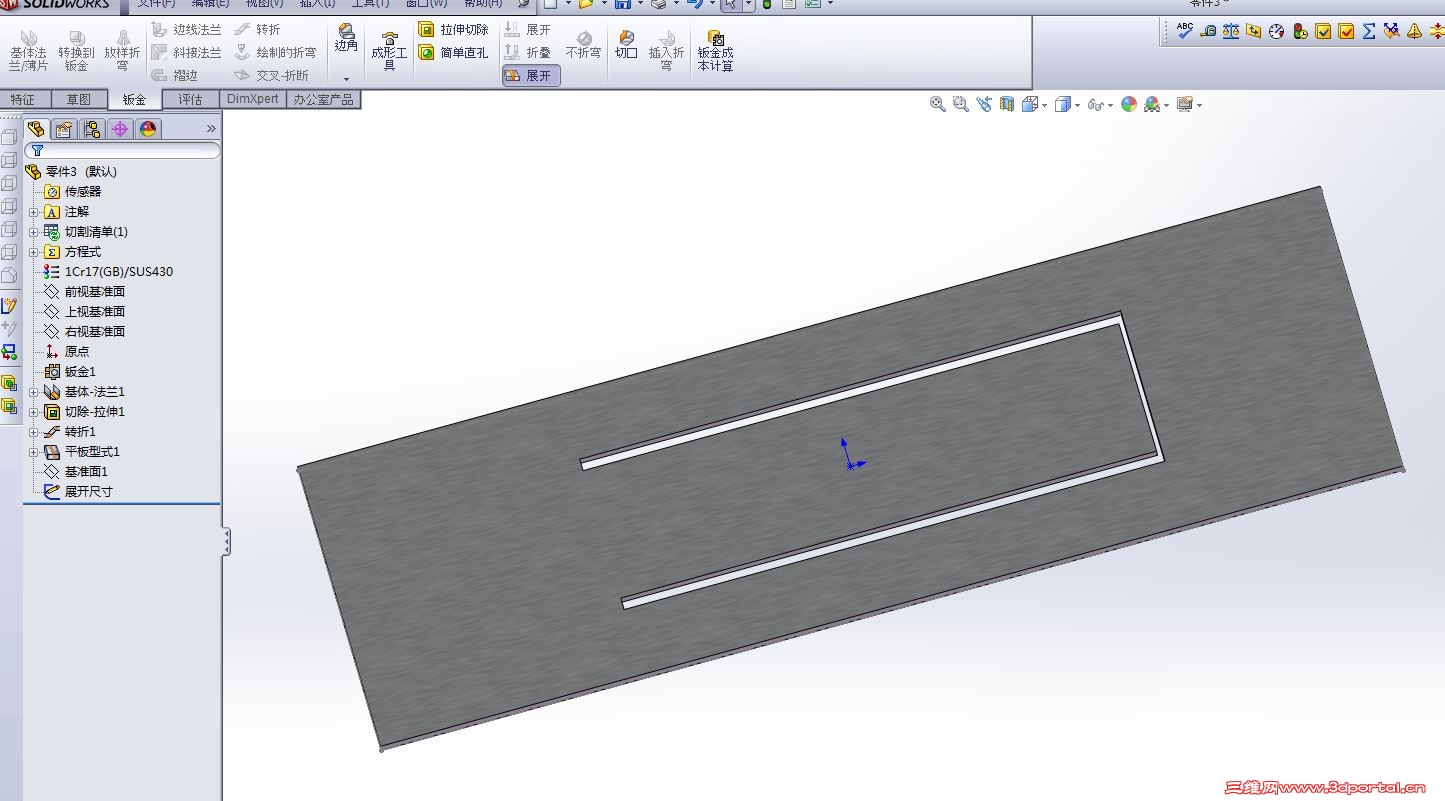This screenshot has width=1445, height=801.
Task: Expand the 平板型式1 feature node
Action: [x=34, y=452]
